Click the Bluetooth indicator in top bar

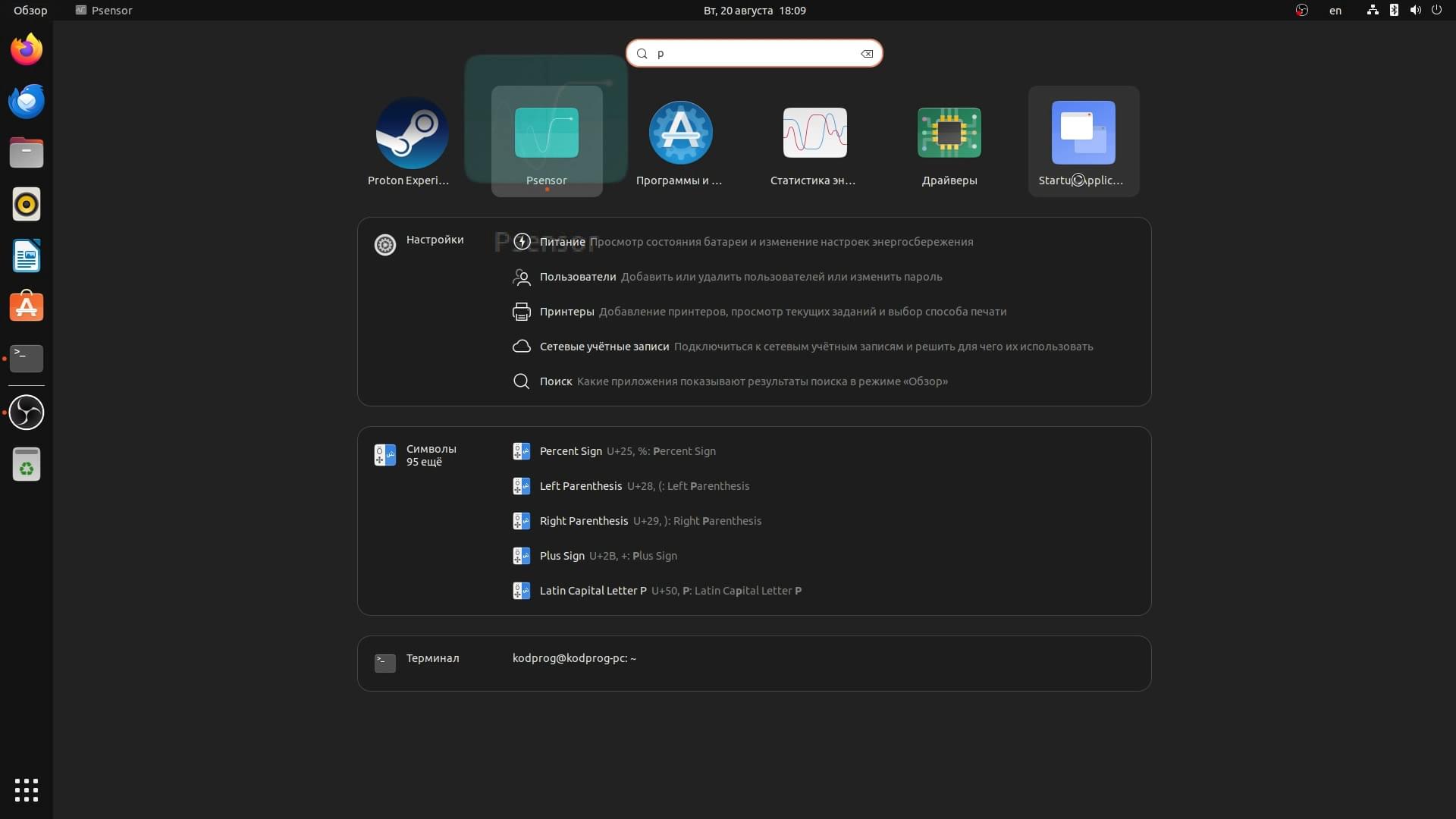tap(1394, 11)
